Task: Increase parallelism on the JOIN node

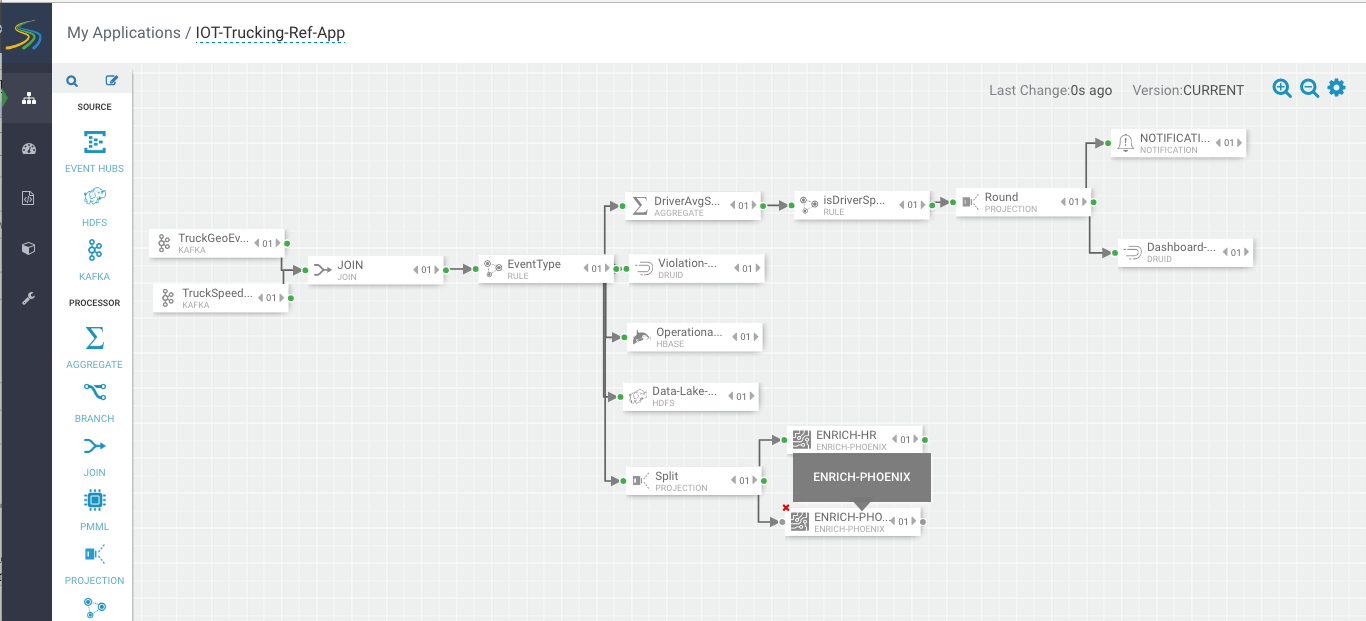Action: pos(436,270)
